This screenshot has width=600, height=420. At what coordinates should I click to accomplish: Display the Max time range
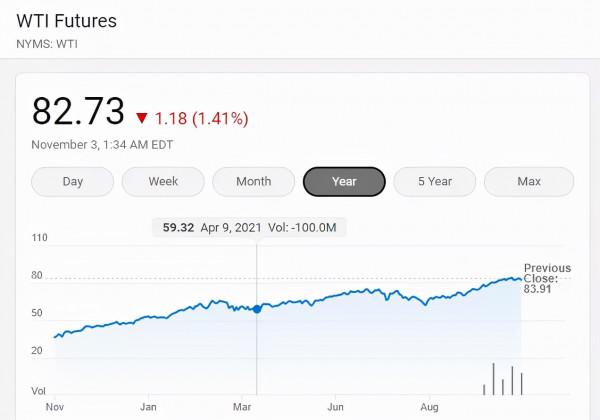click(x=529, y=182)
